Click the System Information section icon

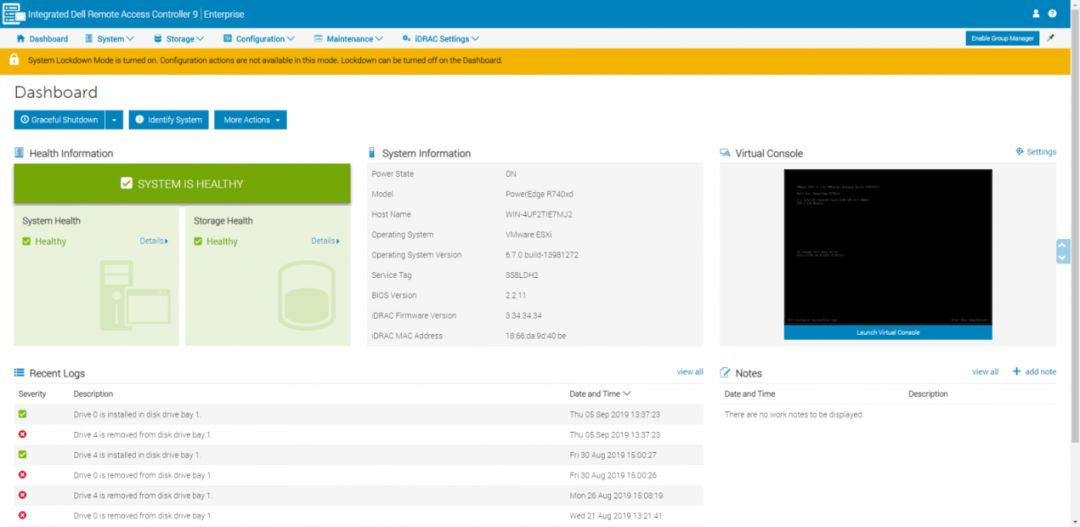[372, 153]
